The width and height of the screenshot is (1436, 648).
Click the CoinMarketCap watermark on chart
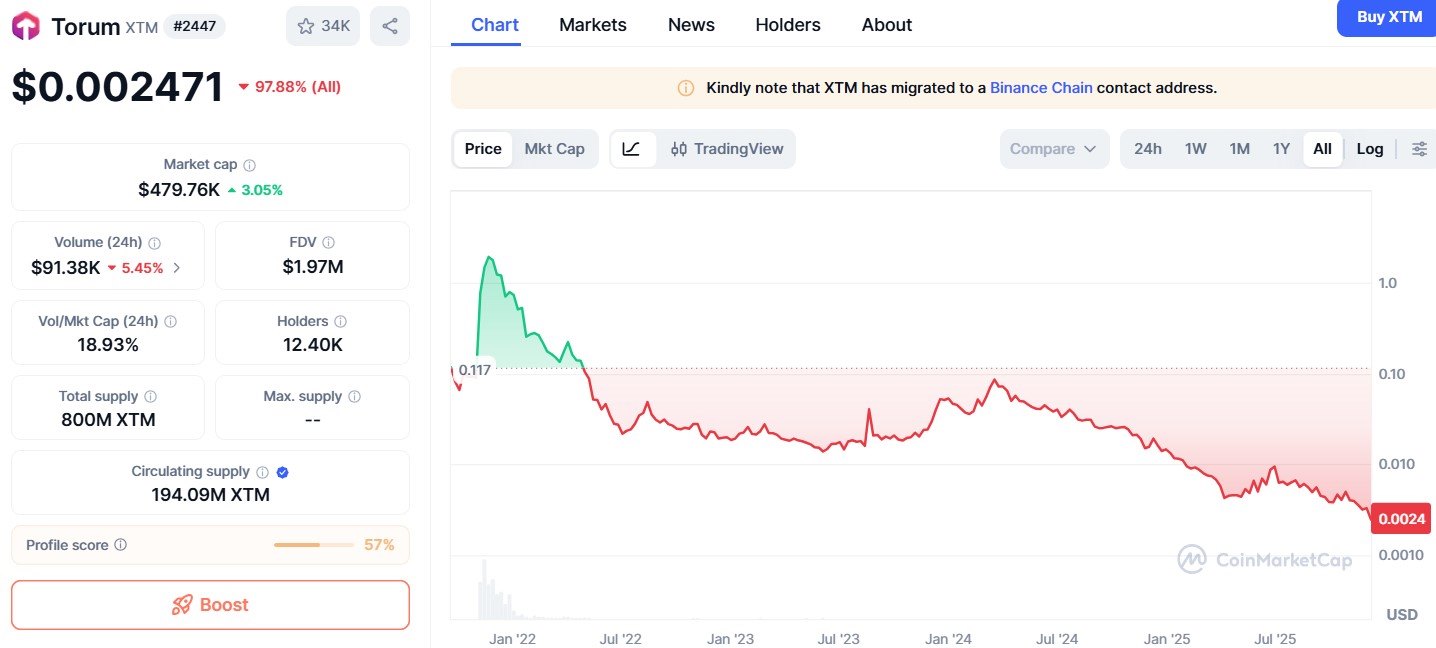[x=1265, y=560]
